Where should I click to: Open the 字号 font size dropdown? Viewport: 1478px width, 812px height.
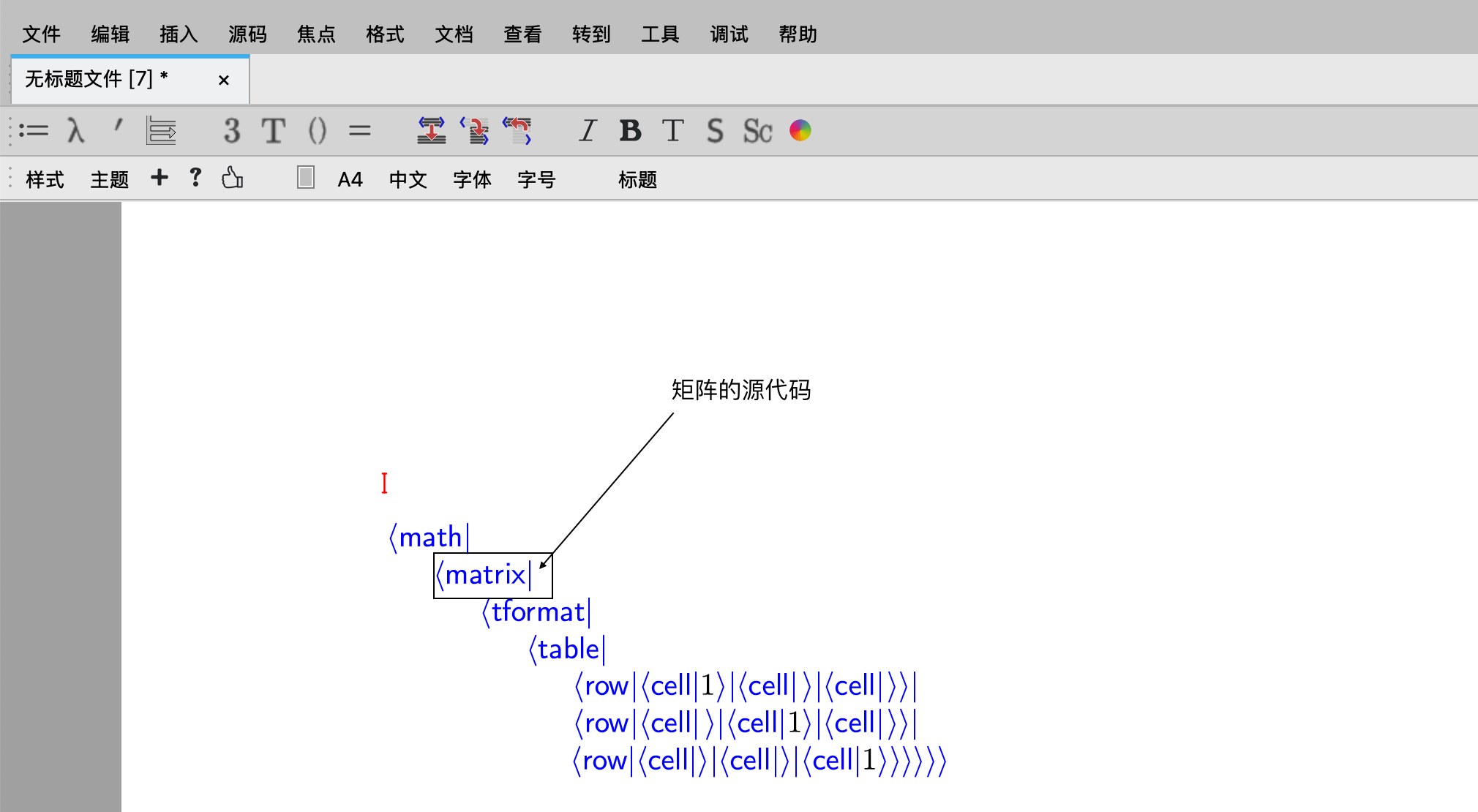pos(536,179)
